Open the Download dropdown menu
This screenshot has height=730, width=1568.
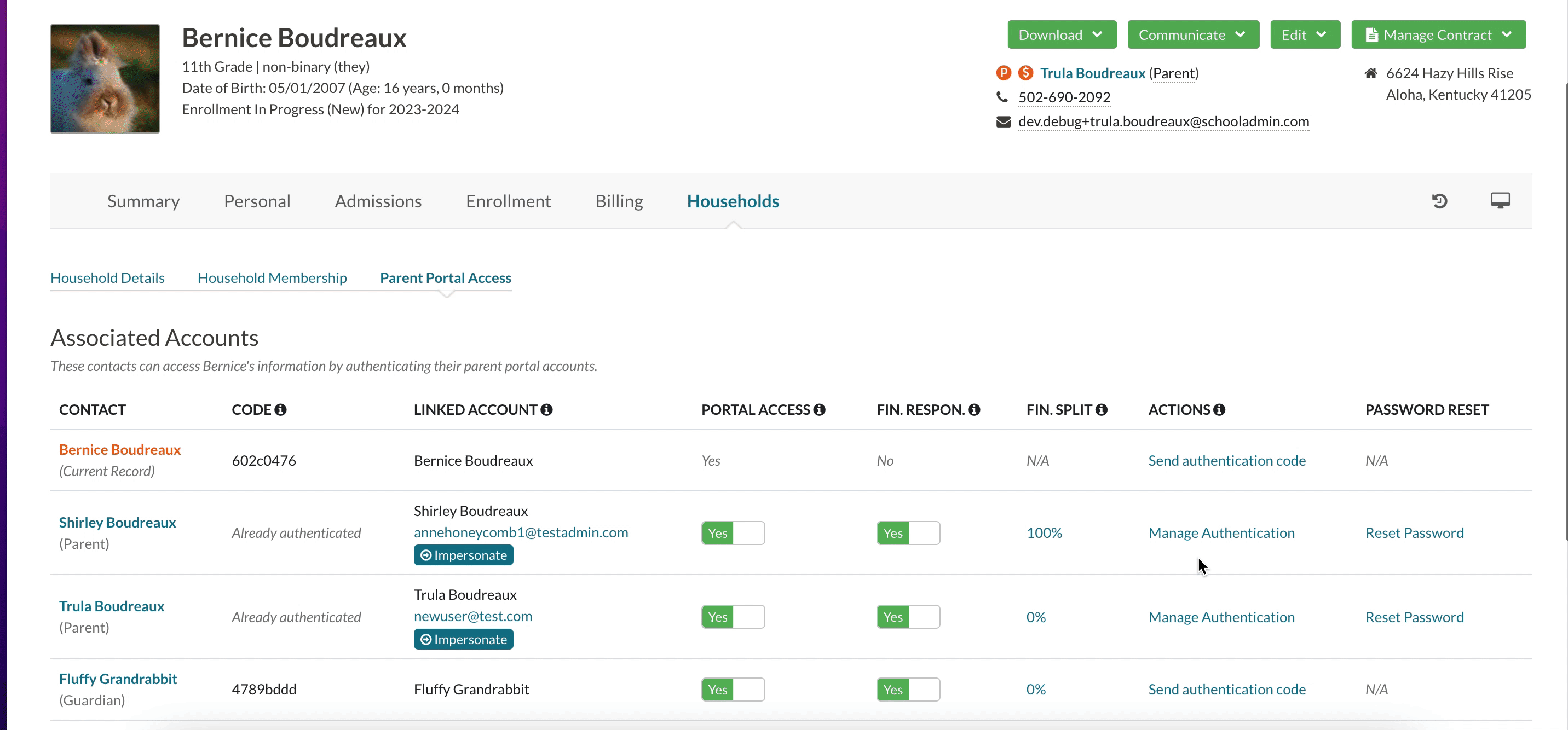pos(1061,34)
